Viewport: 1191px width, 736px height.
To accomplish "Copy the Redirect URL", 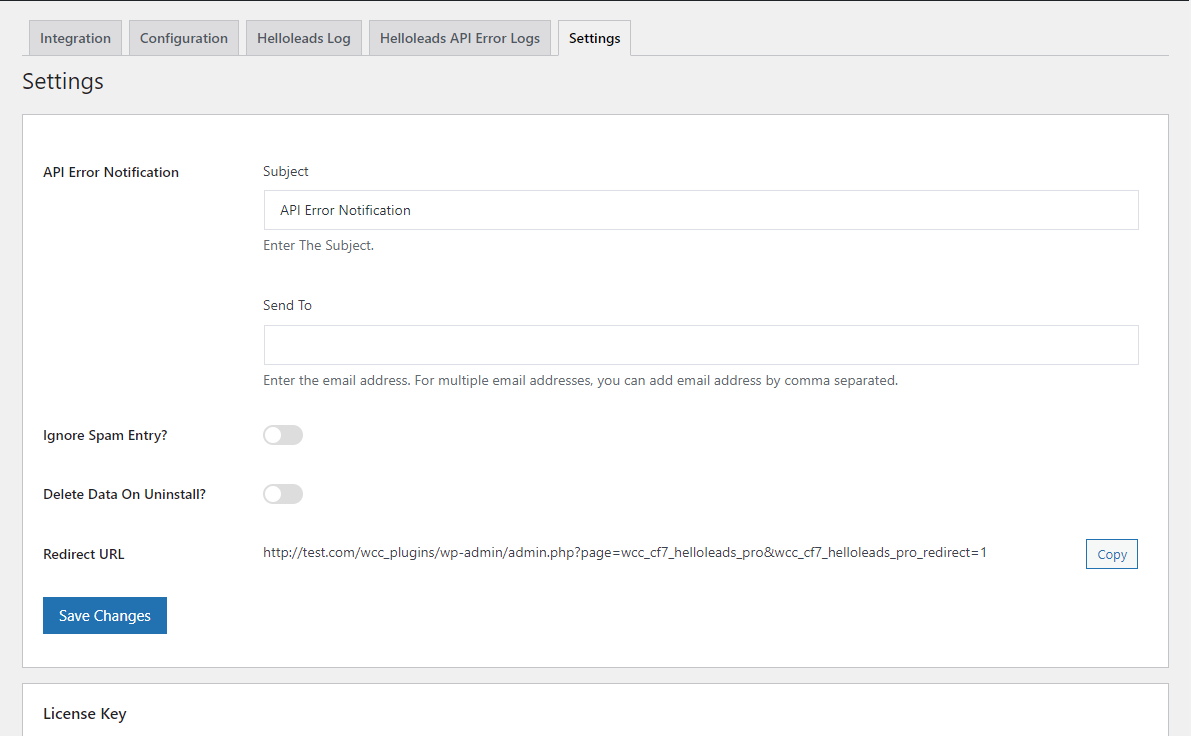I will (1111, 554).
